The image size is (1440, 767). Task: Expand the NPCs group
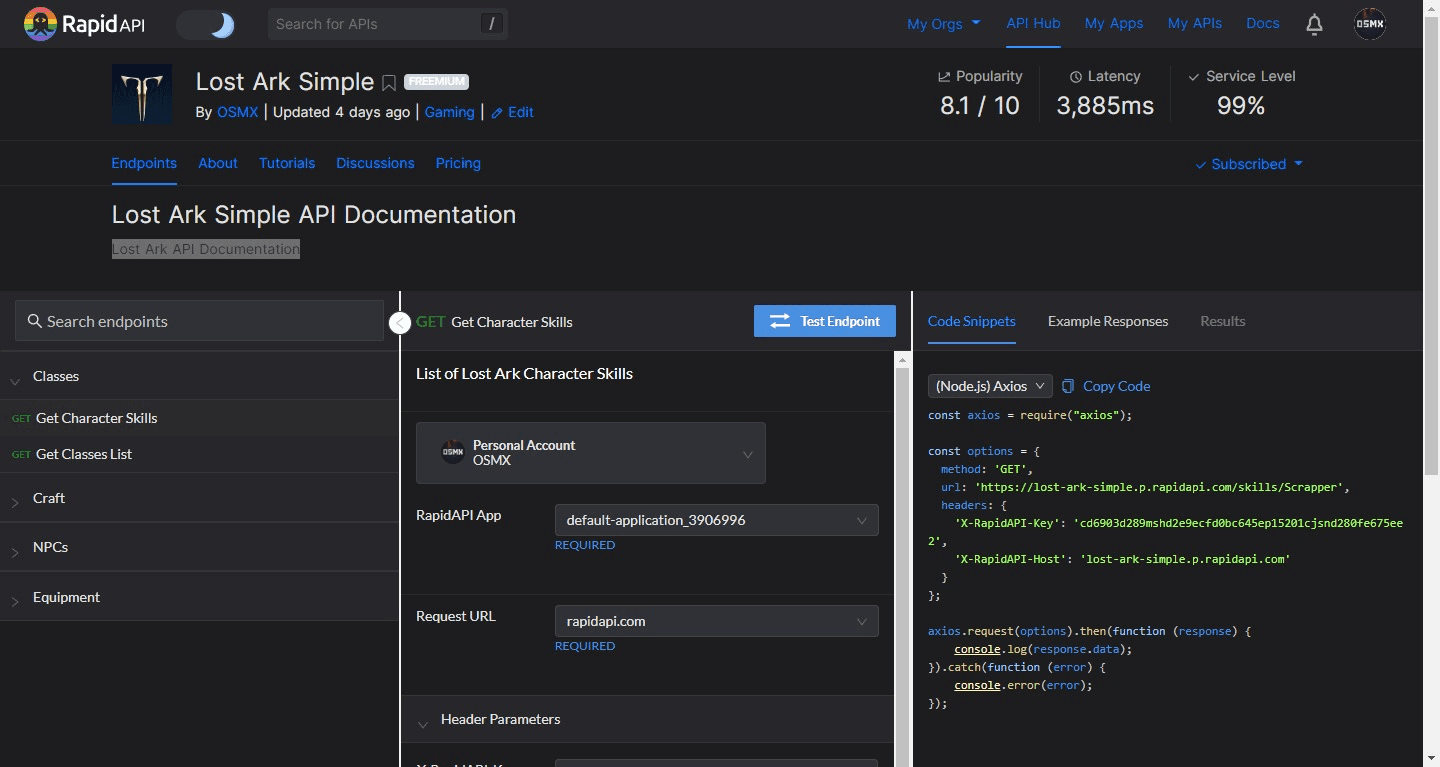click(x=199, y=547)
